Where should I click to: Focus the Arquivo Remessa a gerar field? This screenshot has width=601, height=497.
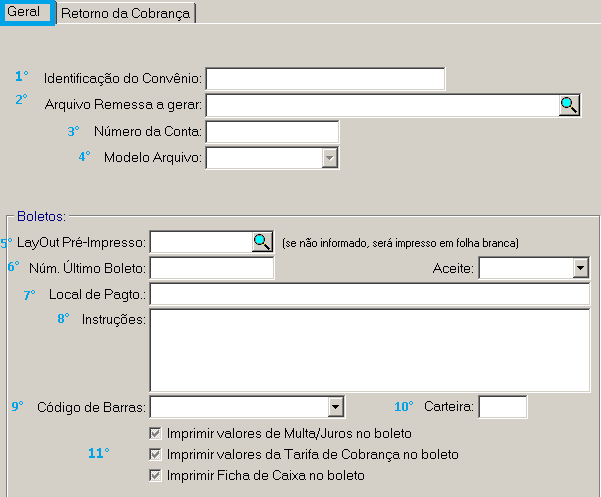pos(382,105)
